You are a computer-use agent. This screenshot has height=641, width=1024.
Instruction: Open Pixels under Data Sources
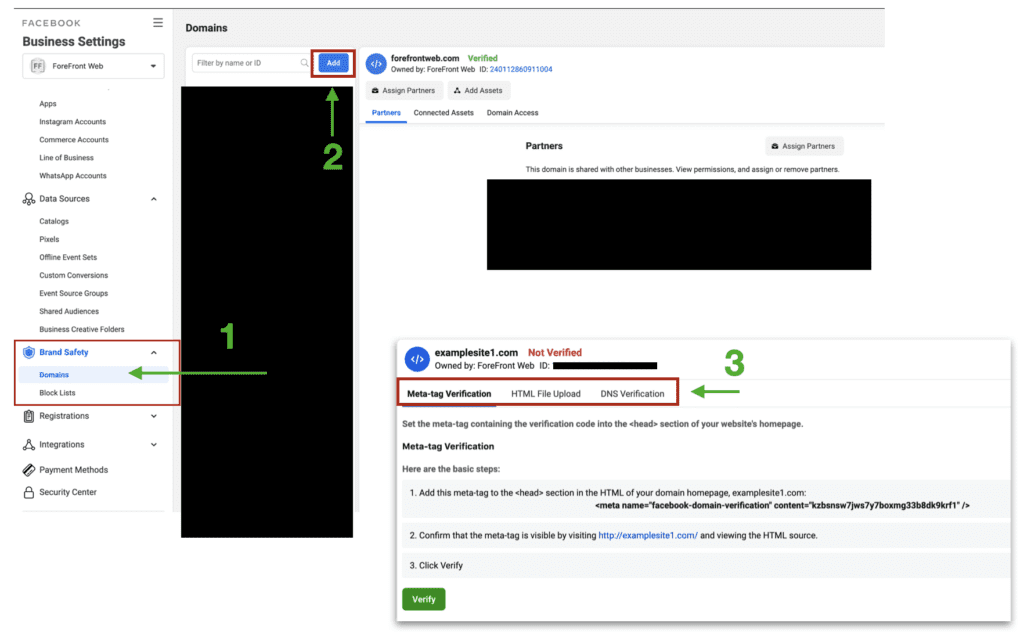pyautogui.click(x=49, y=240)
